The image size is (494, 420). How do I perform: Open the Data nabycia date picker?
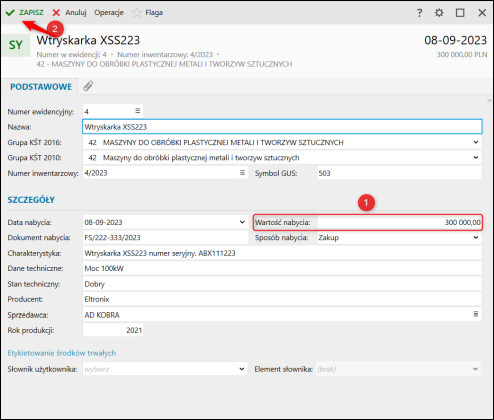(242, 222)
